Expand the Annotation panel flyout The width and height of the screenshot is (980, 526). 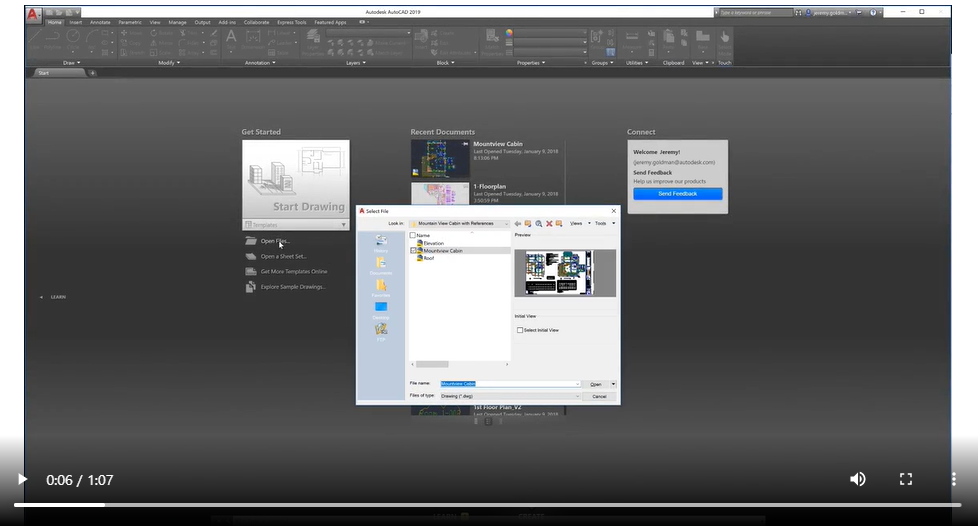(260, 62)
